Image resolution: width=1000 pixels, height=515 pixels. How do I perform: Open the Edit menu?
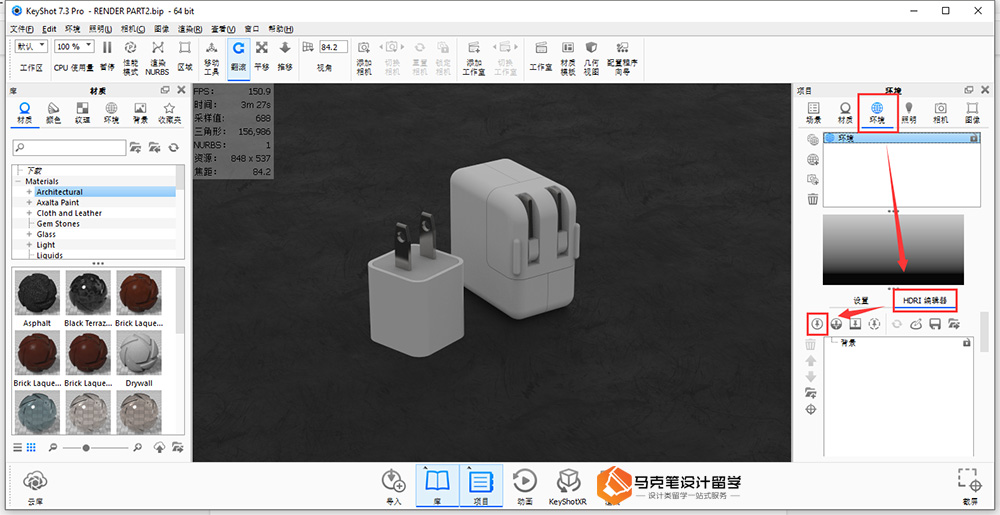(x=49, y=29)
